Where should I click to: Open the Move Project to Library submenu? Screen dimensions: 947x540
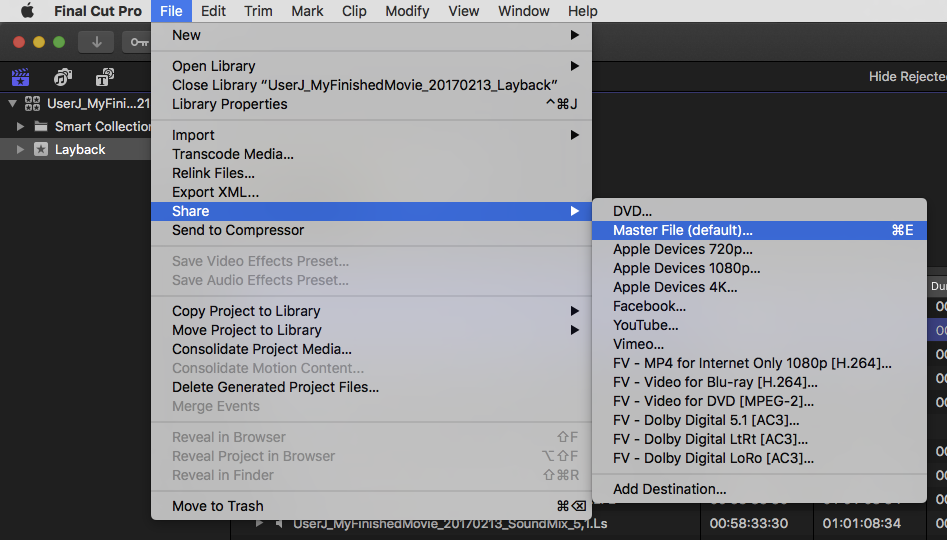pyautogui.click(x=371, y=330)
